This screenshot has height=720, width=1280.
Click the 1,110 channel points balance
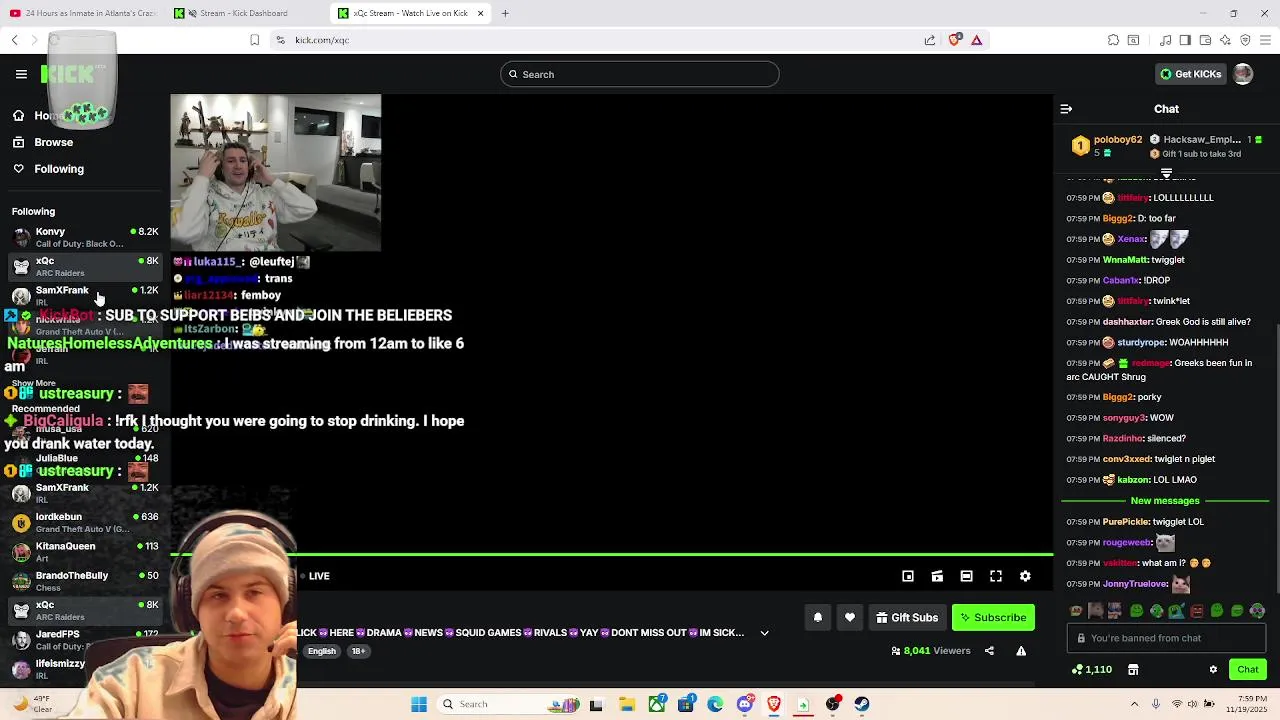point(1092,670)
